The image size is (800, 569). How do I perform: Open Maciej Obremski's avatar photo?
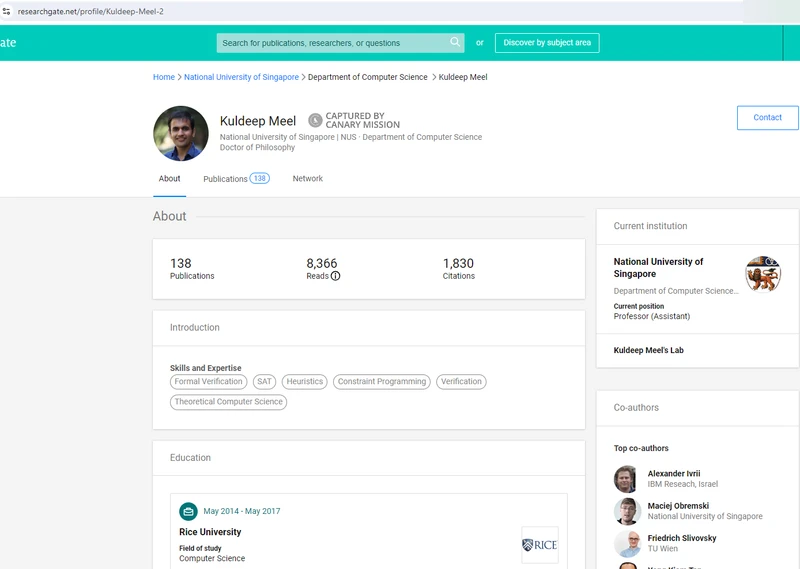coord(627,511)
